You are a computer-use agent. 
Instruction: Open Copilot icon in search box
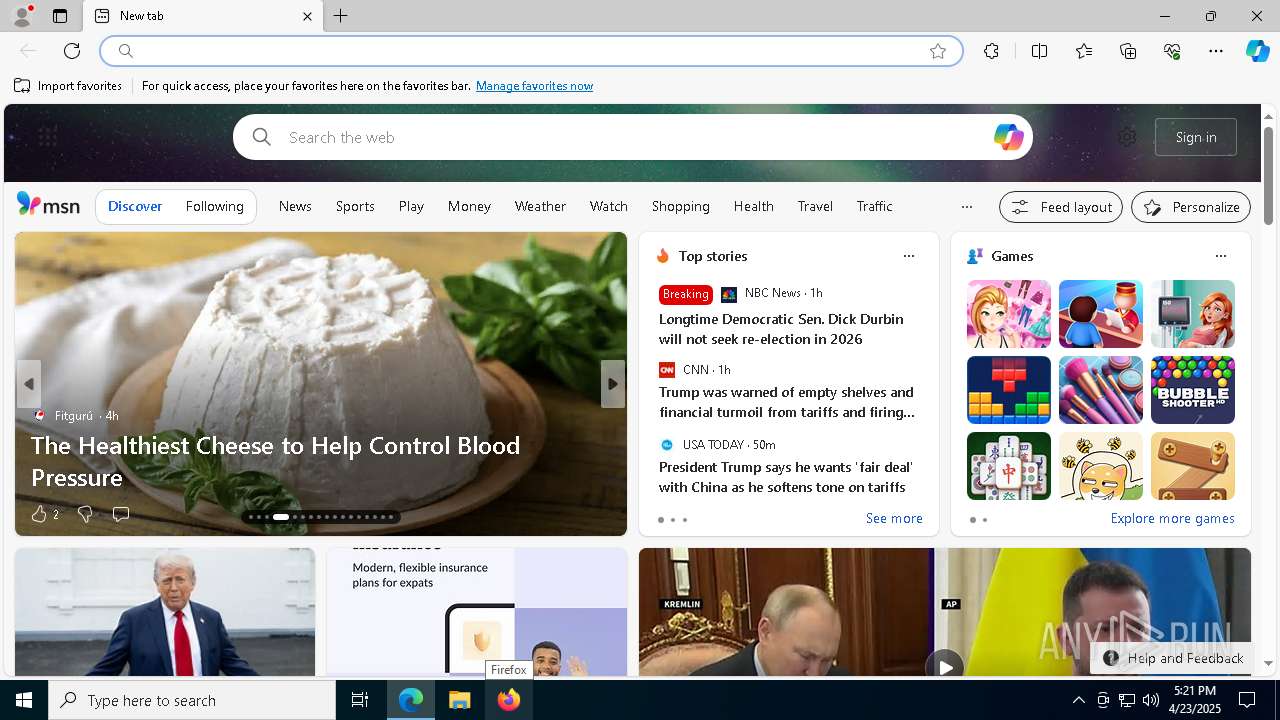[x=1008, y=137]
